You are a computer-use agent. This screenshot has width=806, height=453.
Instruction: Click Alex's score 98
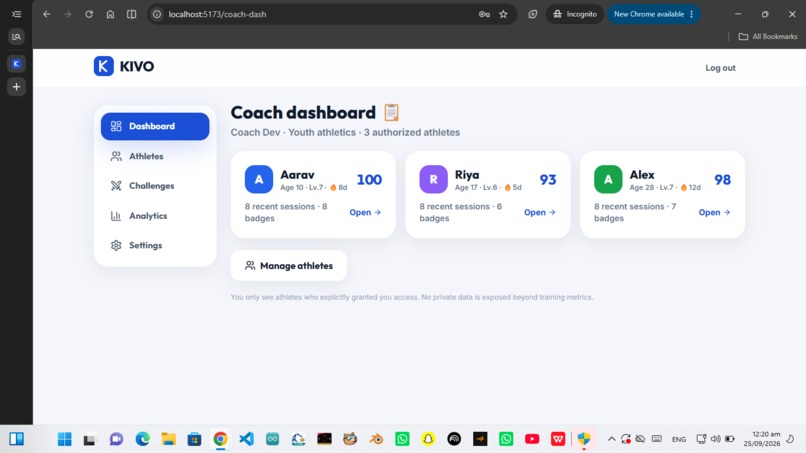723,179
